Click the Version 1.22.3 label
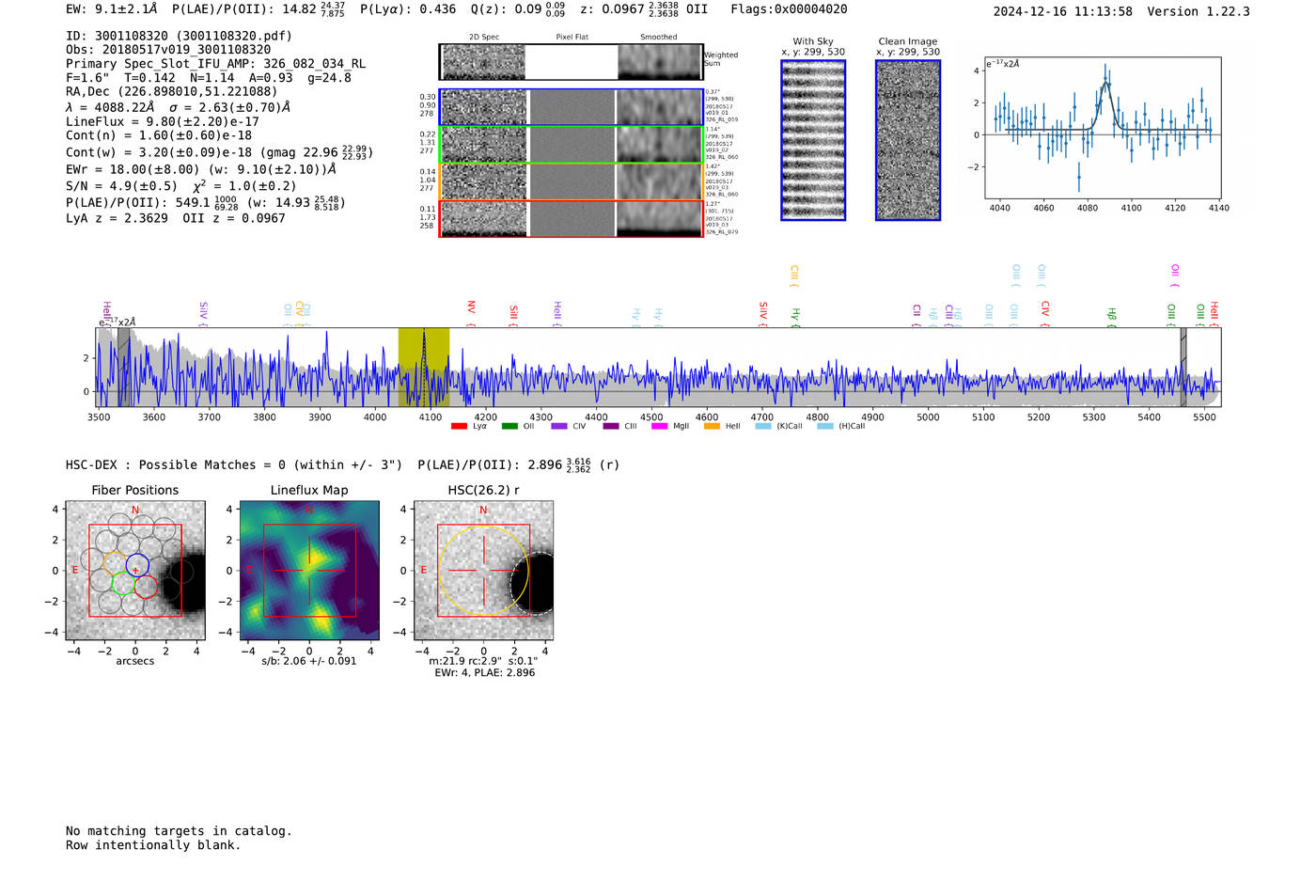This screenshot has height=896, width=1316. click(x=1198, y=11)
